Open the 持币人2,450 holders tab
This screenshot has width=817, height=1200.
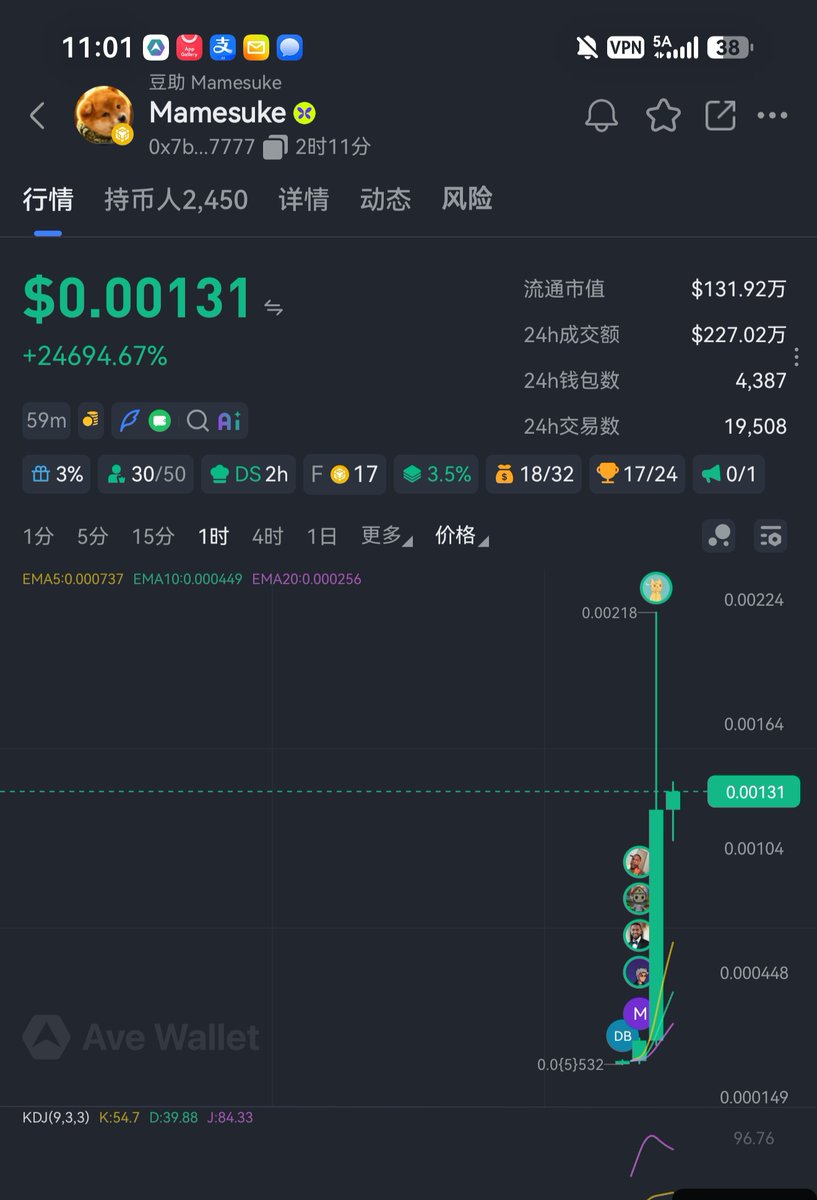tap(176, 199)
